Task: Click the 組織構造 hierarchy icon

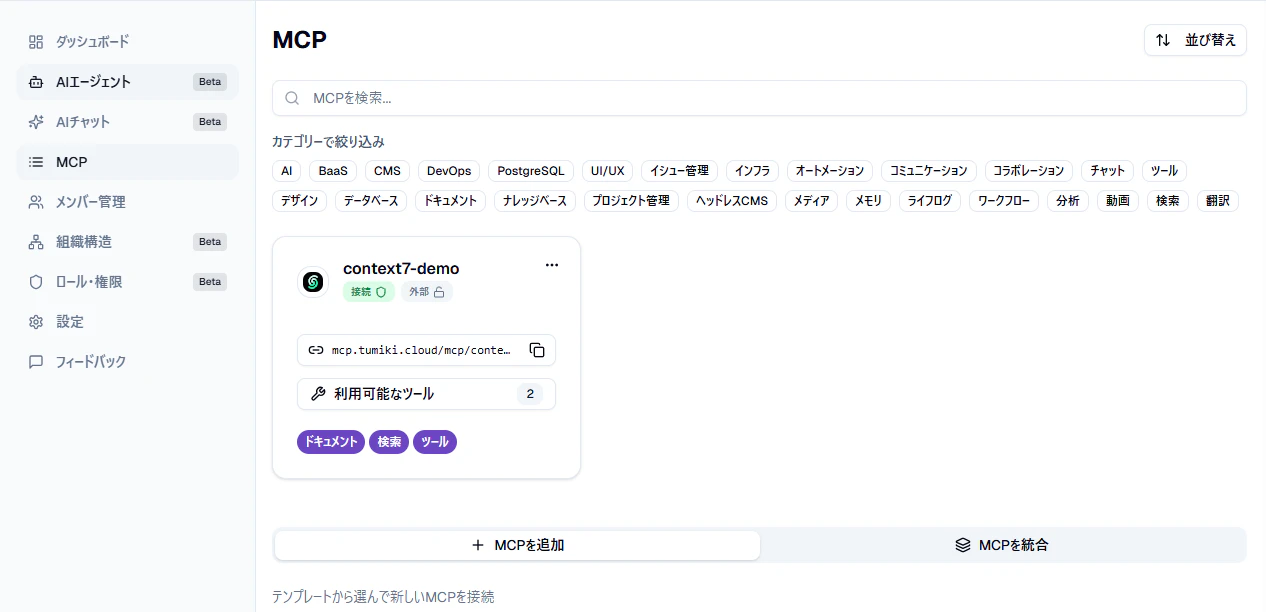Action: (36, 242)
